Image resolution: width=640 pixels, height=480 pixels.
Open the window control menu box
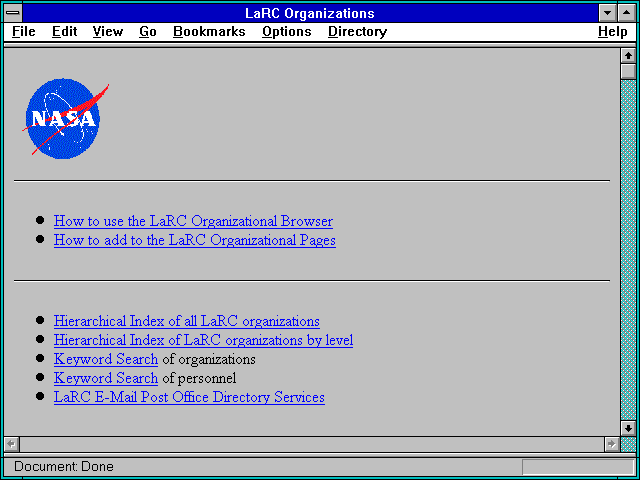coord(13,13)
